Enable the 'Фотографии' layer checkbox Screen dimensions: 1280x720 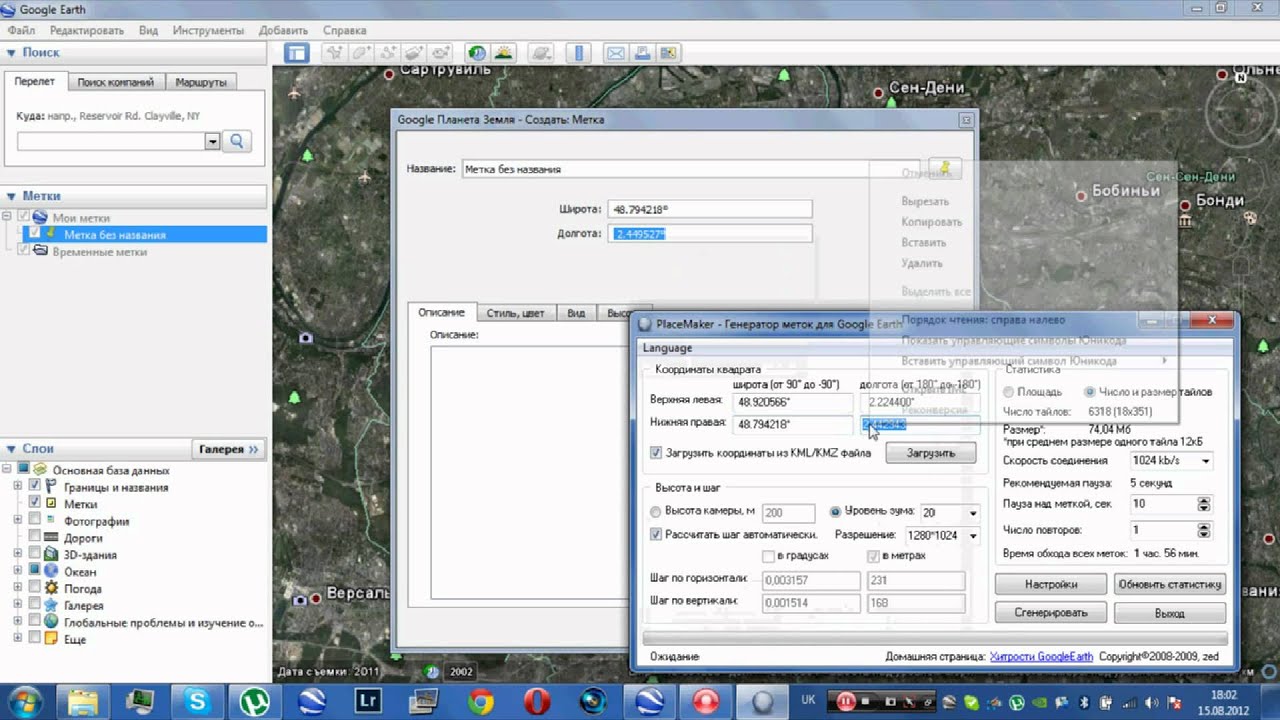pyautogui.click(x=35, y=520)
